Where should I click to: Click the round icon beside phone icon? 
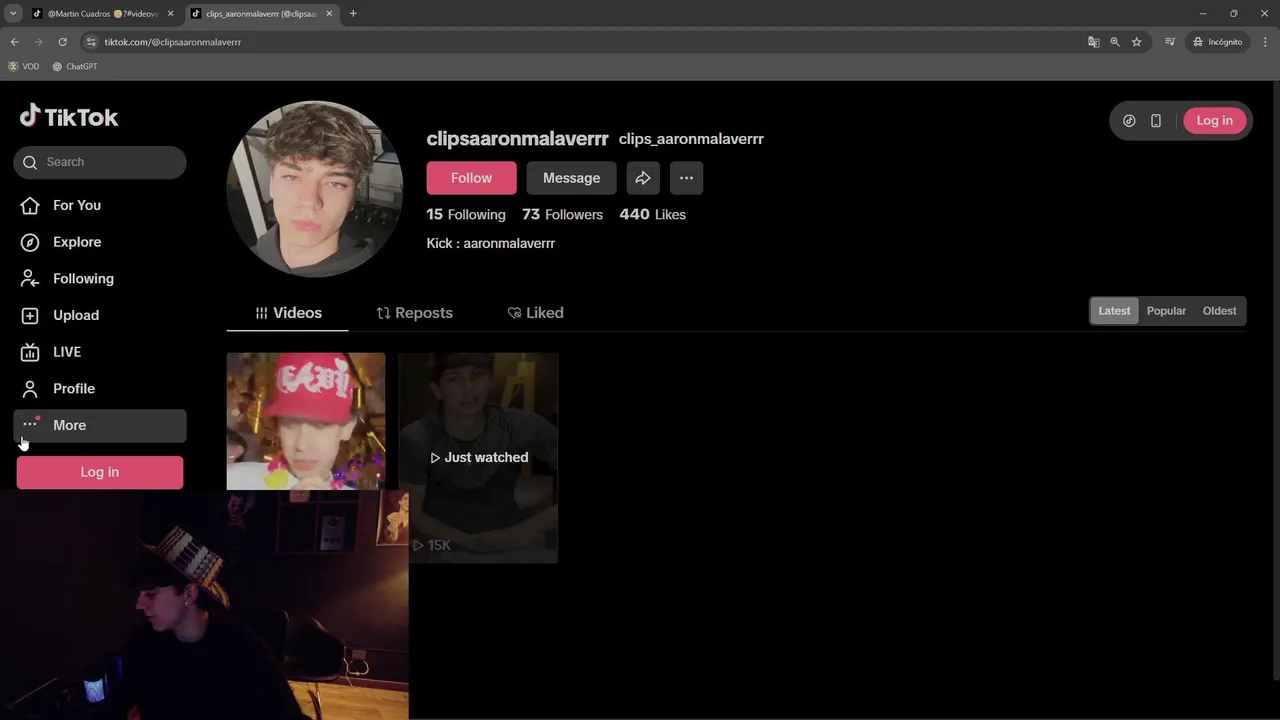1129,120
